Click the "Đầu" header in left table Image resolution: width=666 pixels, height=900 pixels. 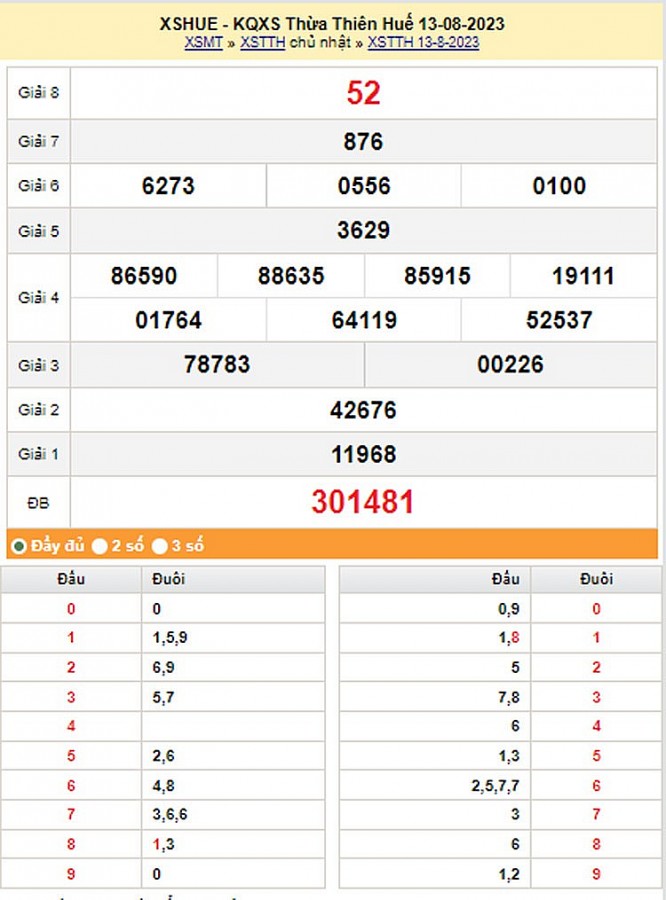point(71,579)
